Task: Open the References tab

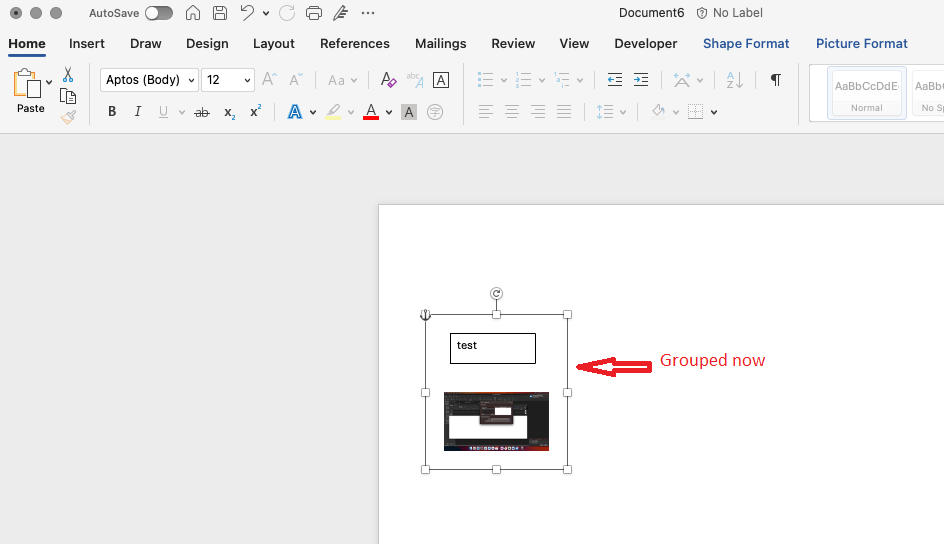Action: (x=355, y=43)
